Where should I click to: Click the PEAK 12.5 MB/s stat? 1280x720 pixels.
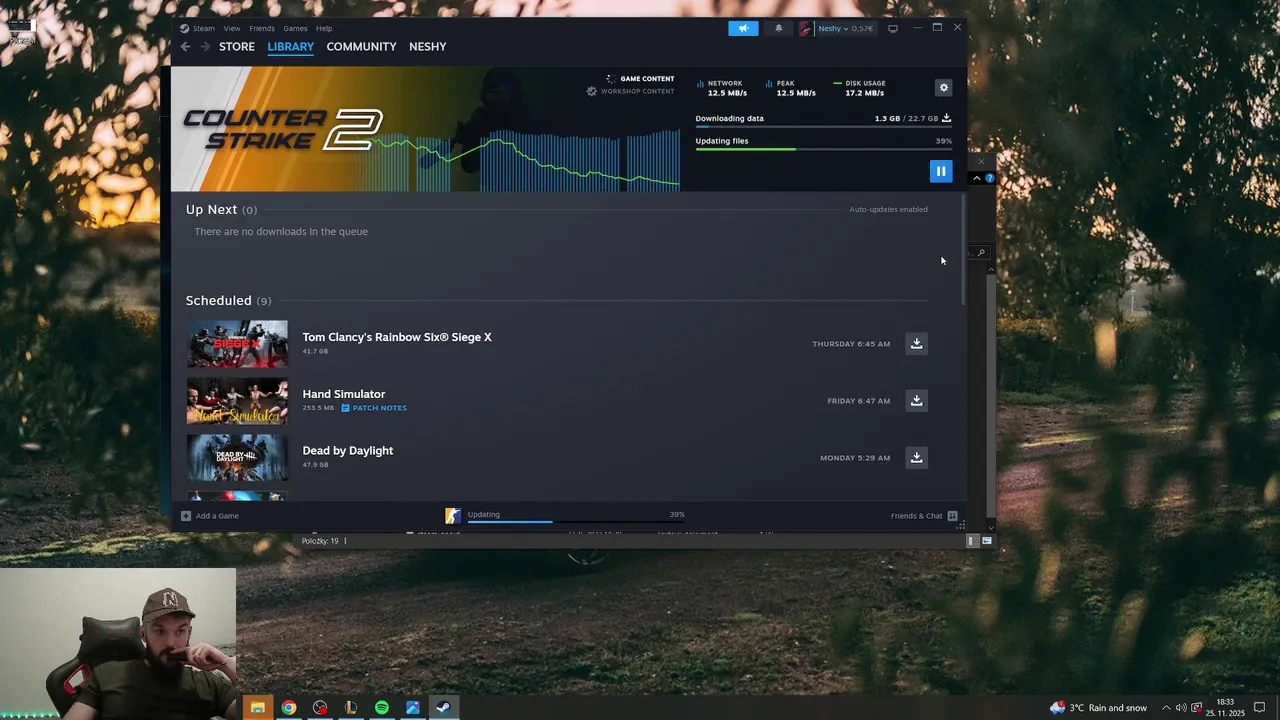pyautogui.click(x=792, y=88)
